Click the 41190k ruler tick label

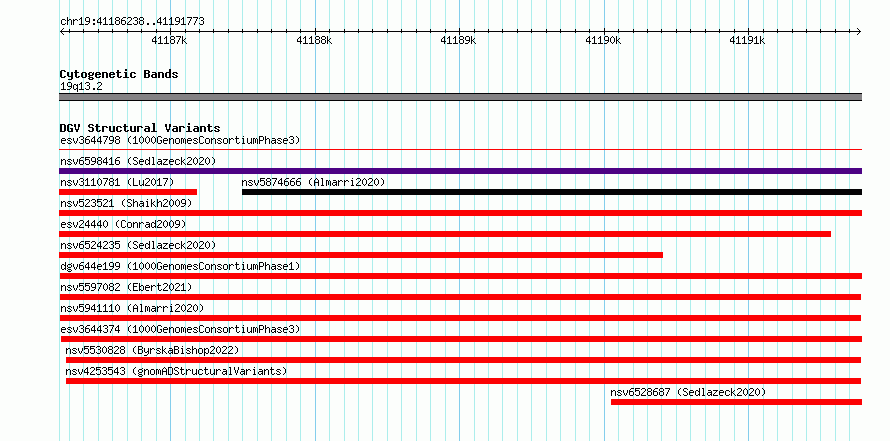tap(603, 40)
